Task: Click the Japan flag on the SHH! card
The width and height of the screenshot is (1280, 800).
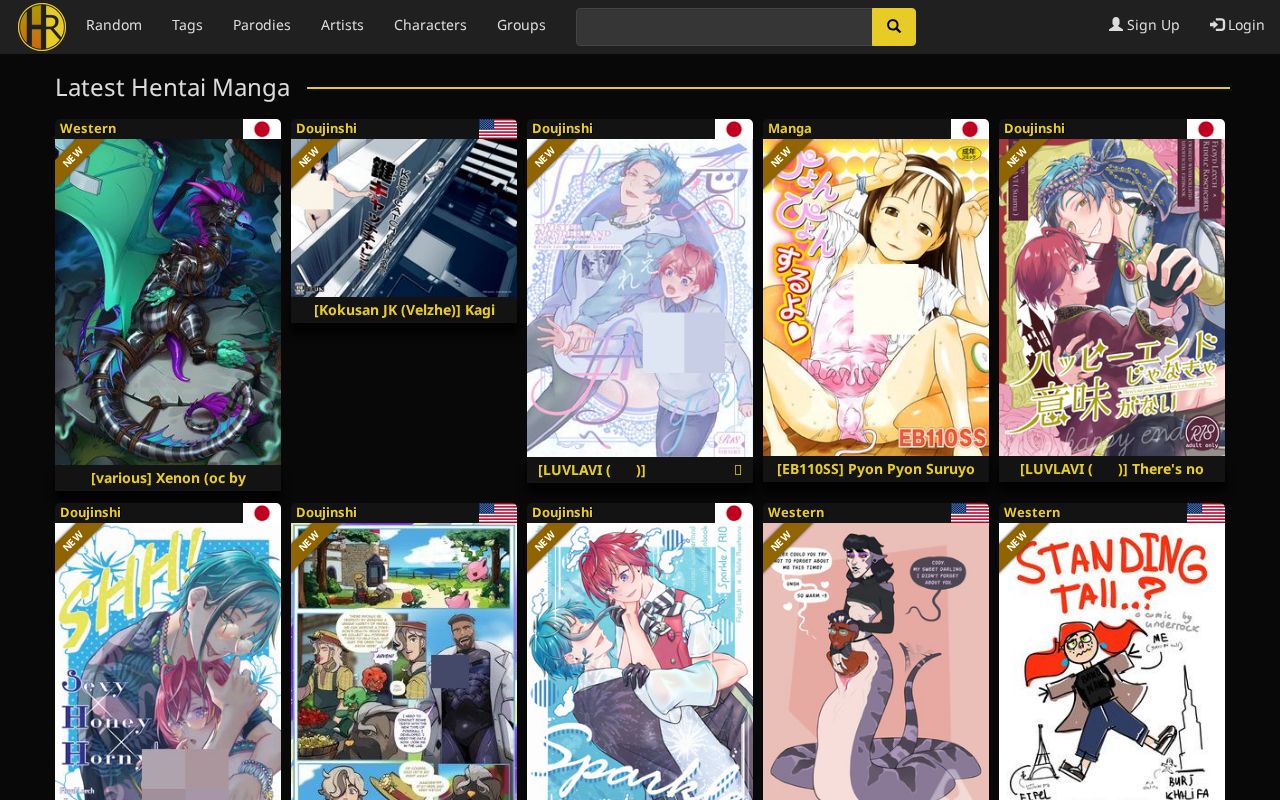Action: (x=262, y=513)
